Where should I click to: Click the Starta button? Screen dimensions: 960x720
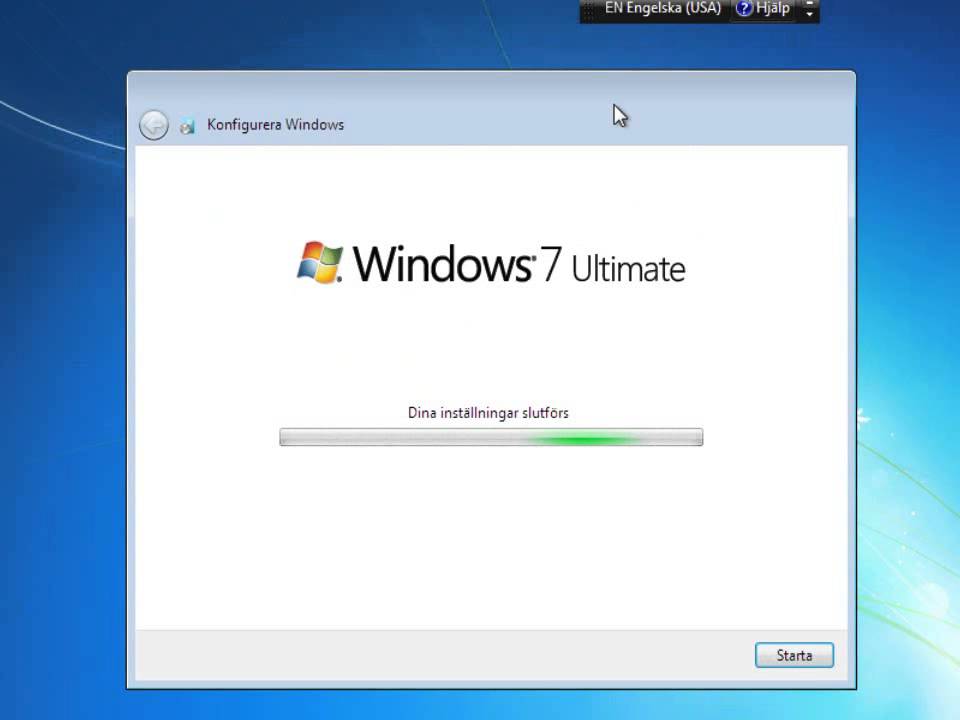coord(794,655)
